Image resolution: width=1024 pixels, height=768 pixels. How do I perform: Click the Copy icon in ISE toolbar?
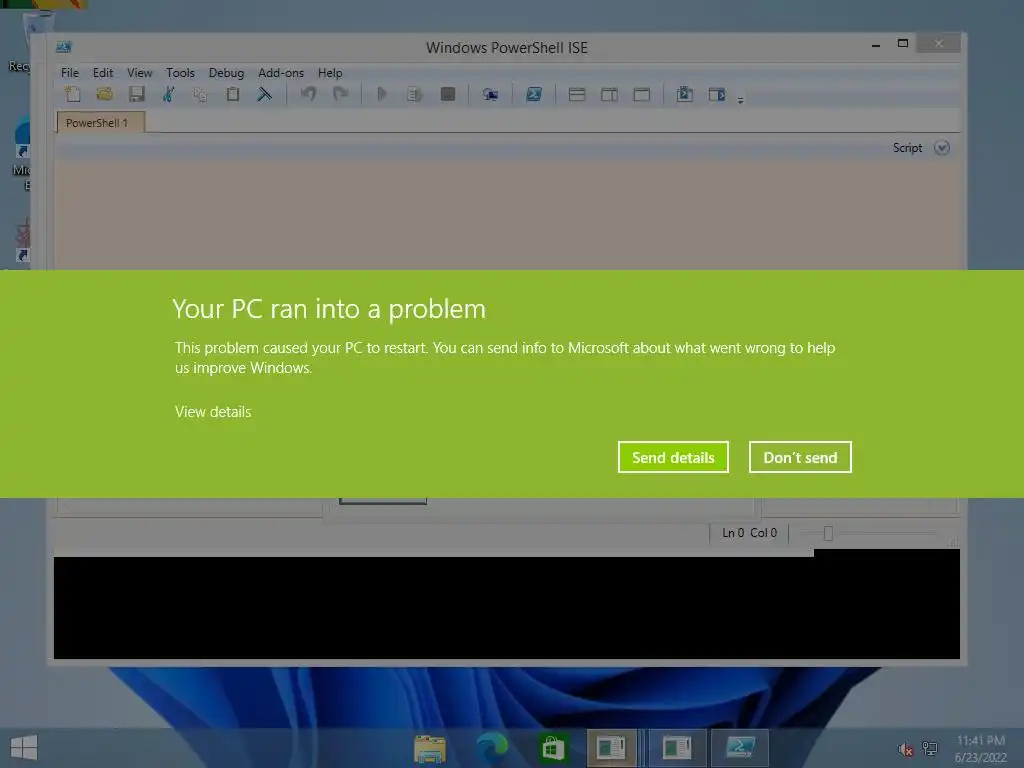tap(200, 95)
